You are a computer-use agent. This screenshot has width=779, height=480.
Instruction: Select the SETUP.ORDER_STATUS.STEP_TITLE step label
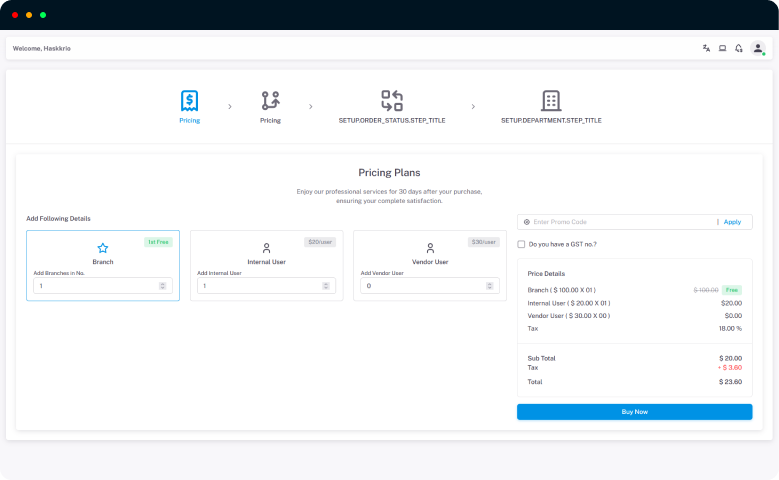392,120
